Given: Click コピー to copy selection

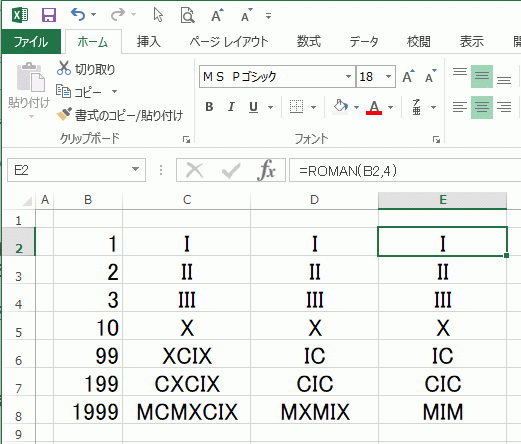Looking at the screenshot, I should (x=79, y=92).
